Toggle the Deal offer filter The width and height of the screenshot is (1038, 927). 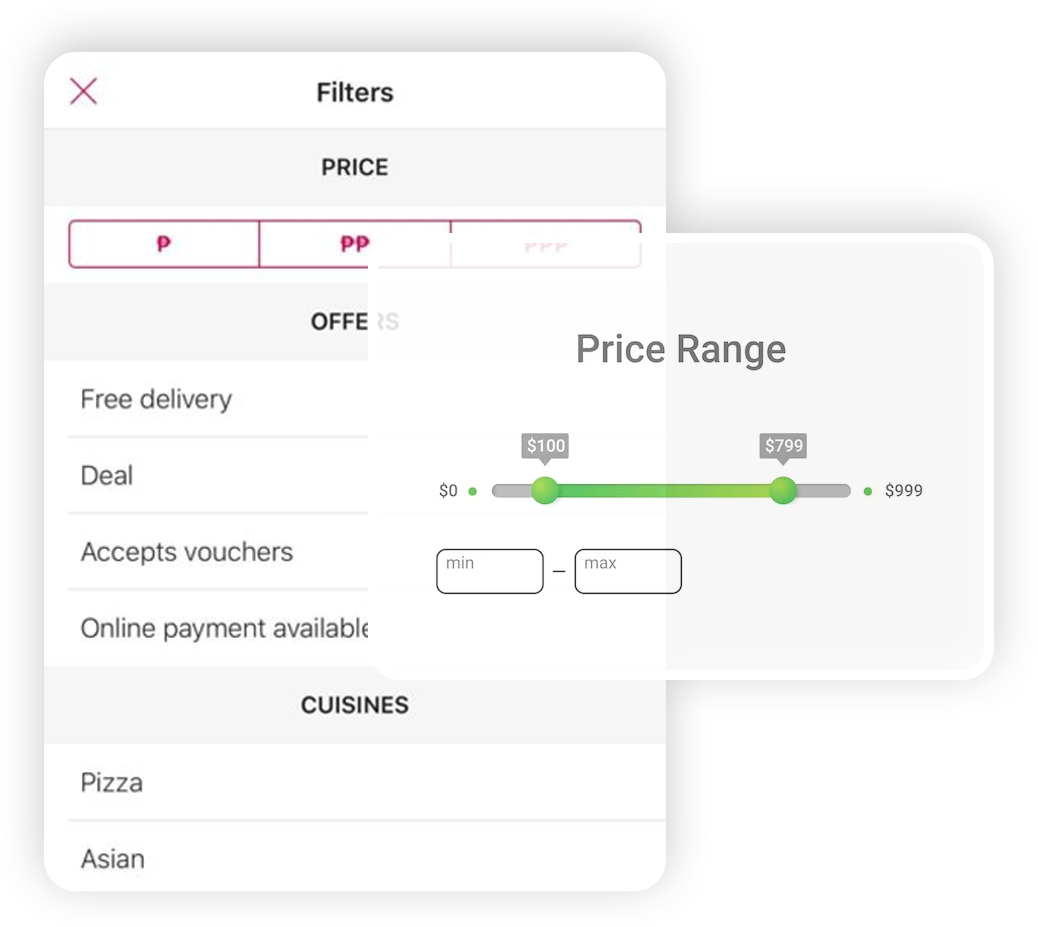(x=218, y=475)
